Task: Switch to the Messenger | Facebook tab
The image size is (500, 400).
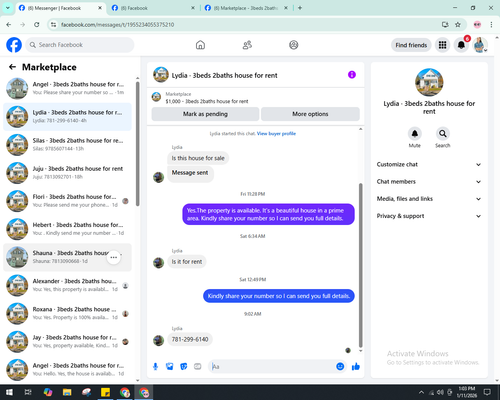Action: [x=60, y=8]
